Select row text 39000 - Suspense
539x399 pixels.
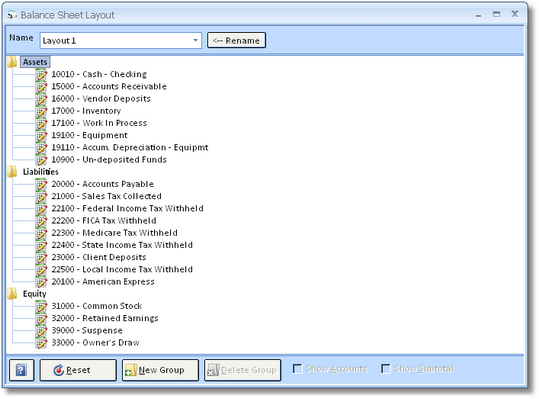pyautogui.click(x=87, y=331)
